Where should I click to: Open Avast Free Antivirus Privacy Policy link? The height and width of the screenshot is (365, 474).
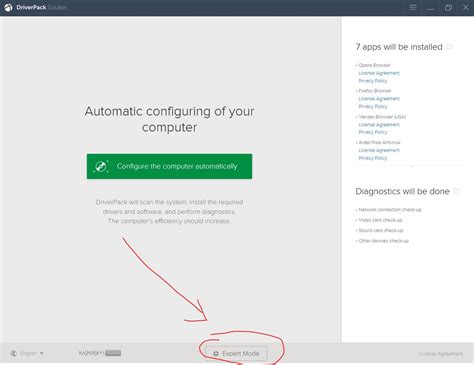click(x=373, y=158)
